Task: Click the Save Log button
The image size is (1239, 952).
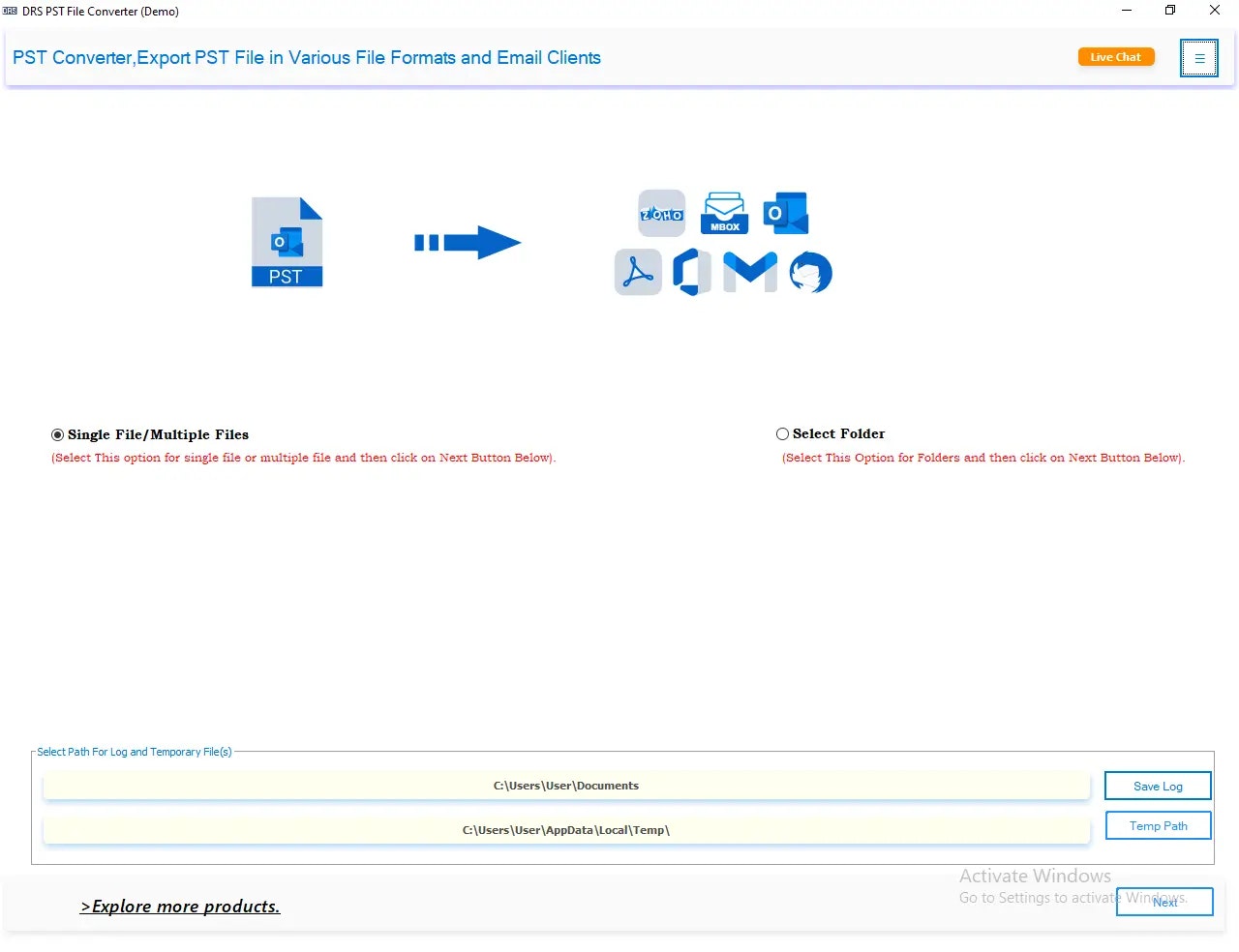Action: pos(1158,787)
